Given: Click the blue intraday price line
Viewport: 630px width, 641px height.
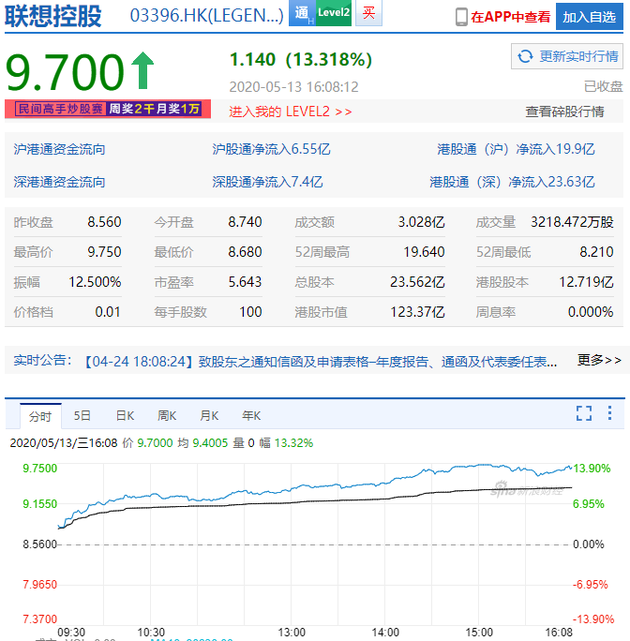Looking at the screenshot, I should click(x=315, y=486).
